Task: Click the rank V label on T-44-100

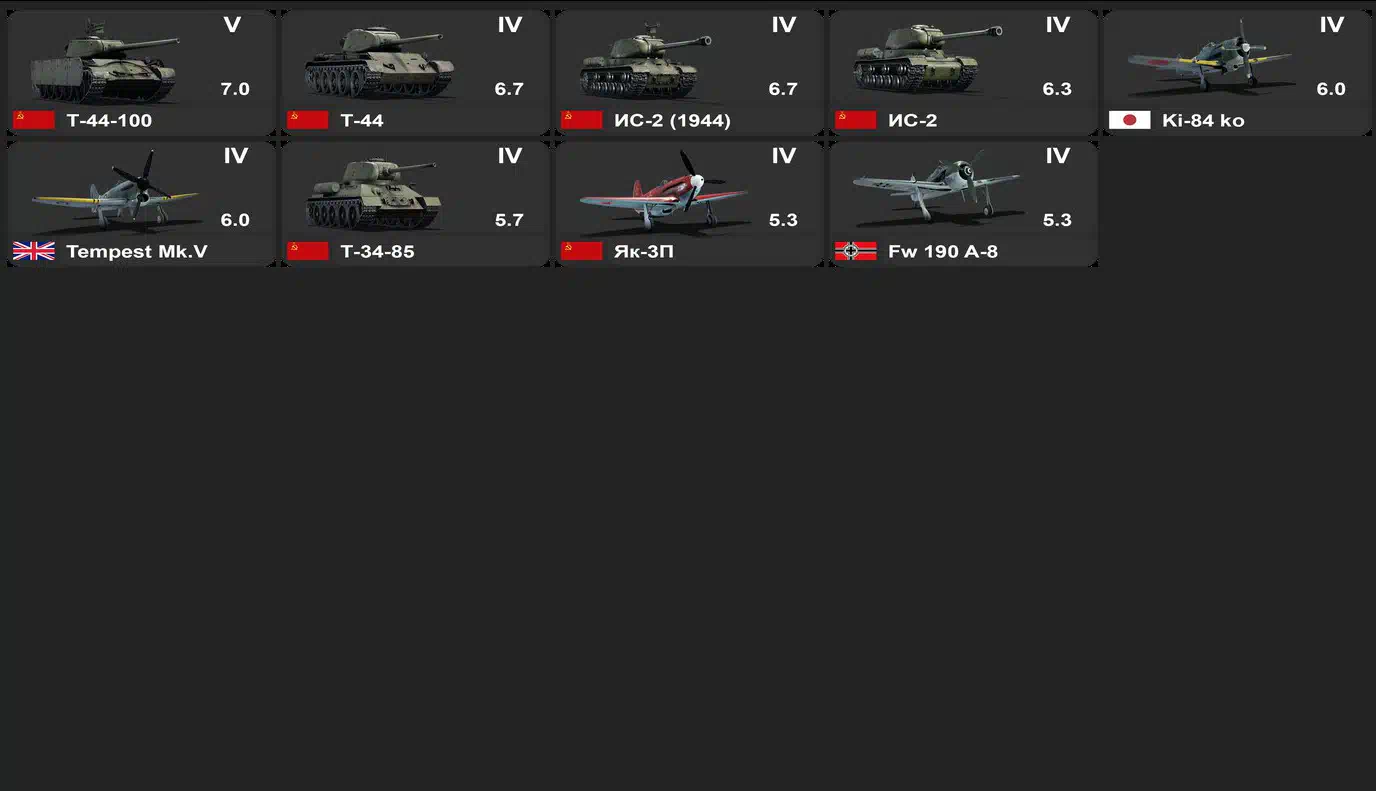Action: (x=232, y=25)
